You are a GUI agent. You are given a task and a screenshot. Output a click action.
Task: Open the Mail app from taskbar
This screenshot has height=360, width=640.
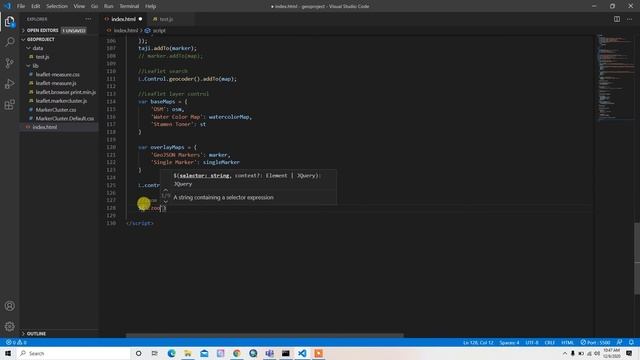pos(204,353)
